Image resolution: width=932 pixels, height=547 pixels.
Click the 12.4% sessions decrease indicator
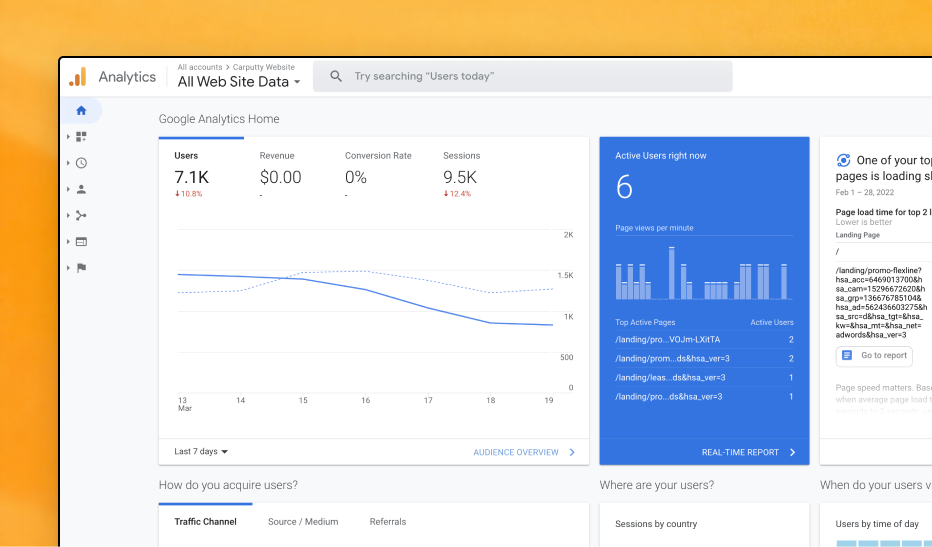pos(457,194)
